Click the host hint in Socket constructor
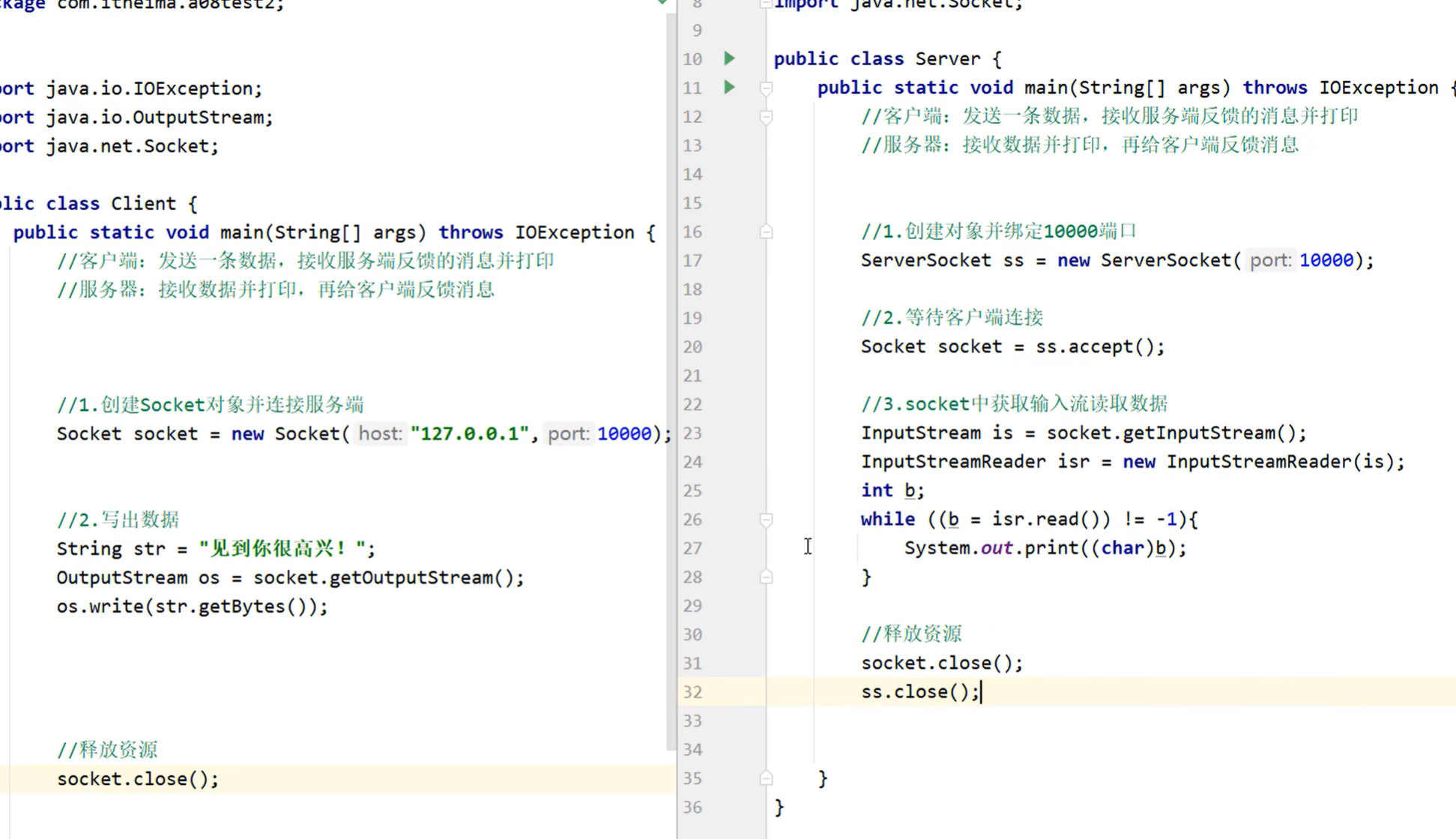The height and width of the screenshot is (839, 1456). click(380, 434)
